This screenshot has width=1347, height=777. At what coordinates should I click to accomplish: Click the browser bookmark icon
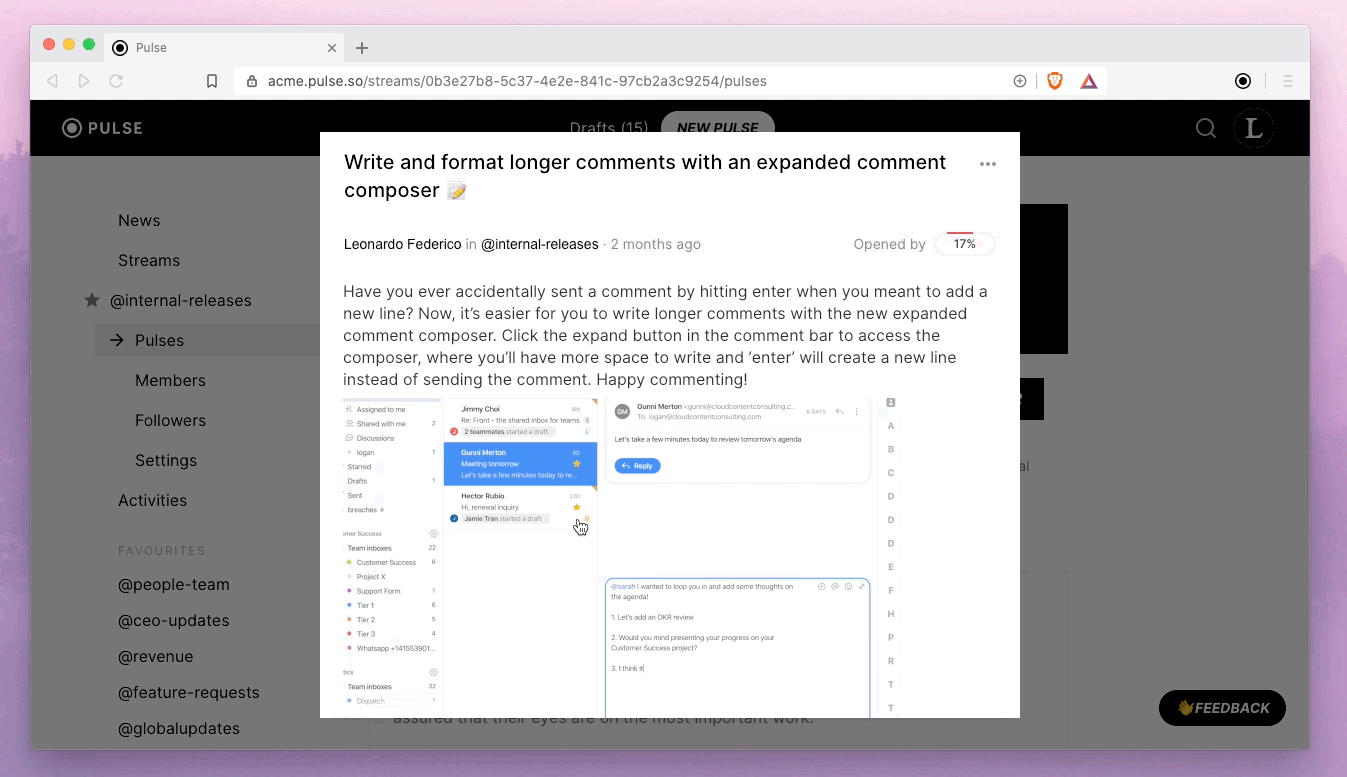pos(212,81)
